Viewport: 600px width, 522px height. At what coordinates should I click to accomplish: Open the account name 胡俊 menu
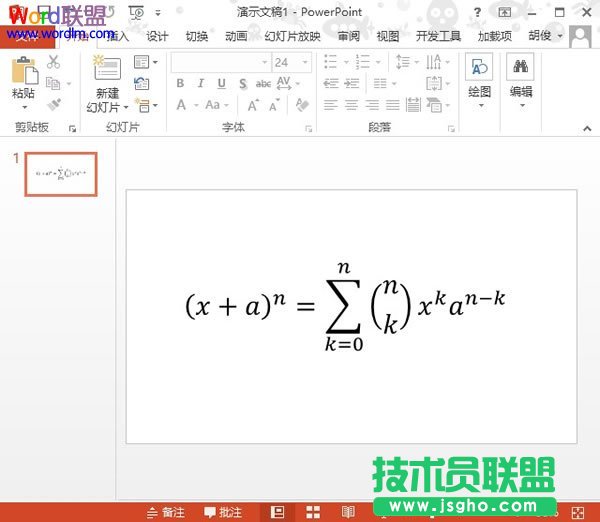pos(545,36)
